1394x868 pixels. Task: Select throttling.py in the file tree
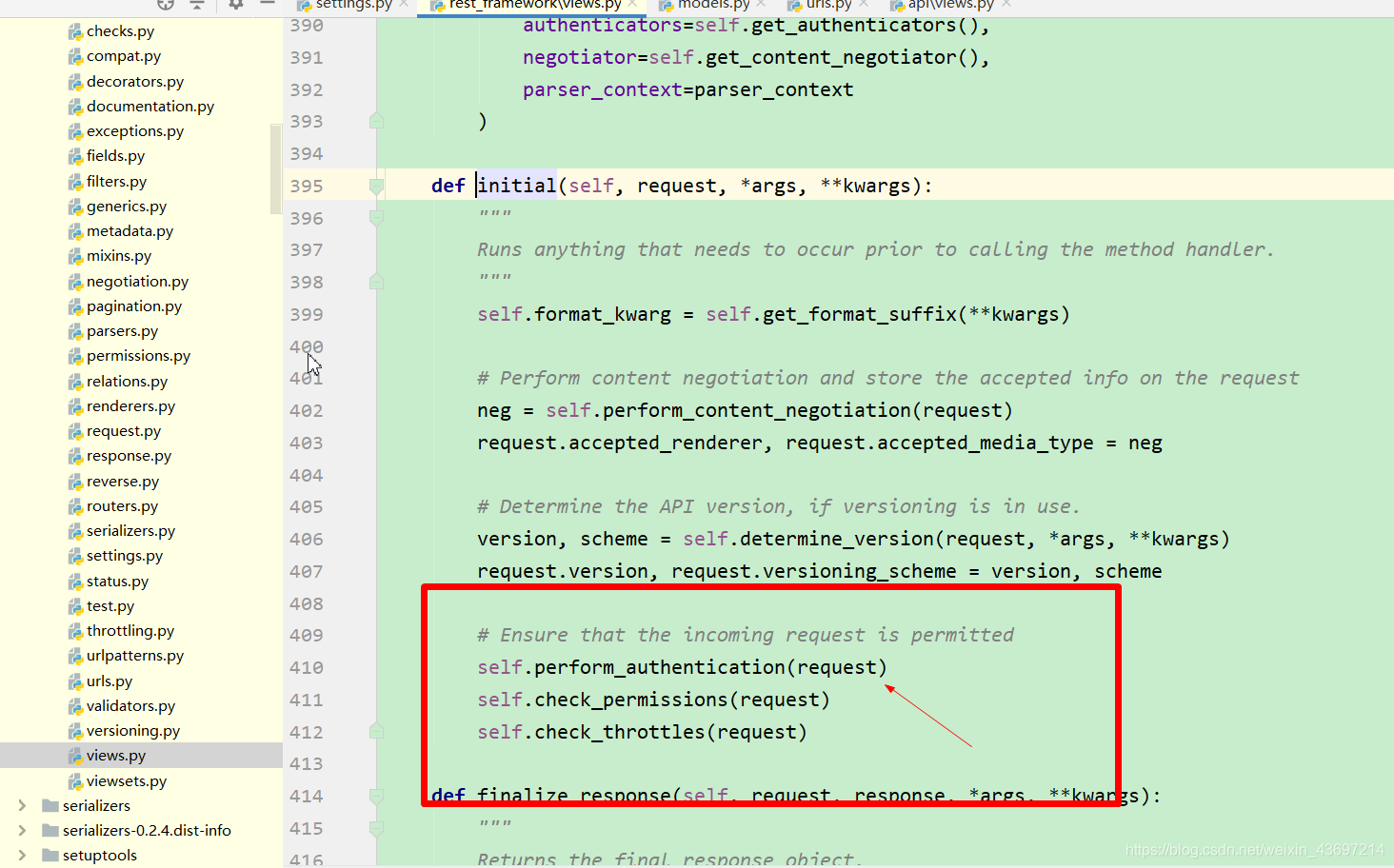click(130, 631)
